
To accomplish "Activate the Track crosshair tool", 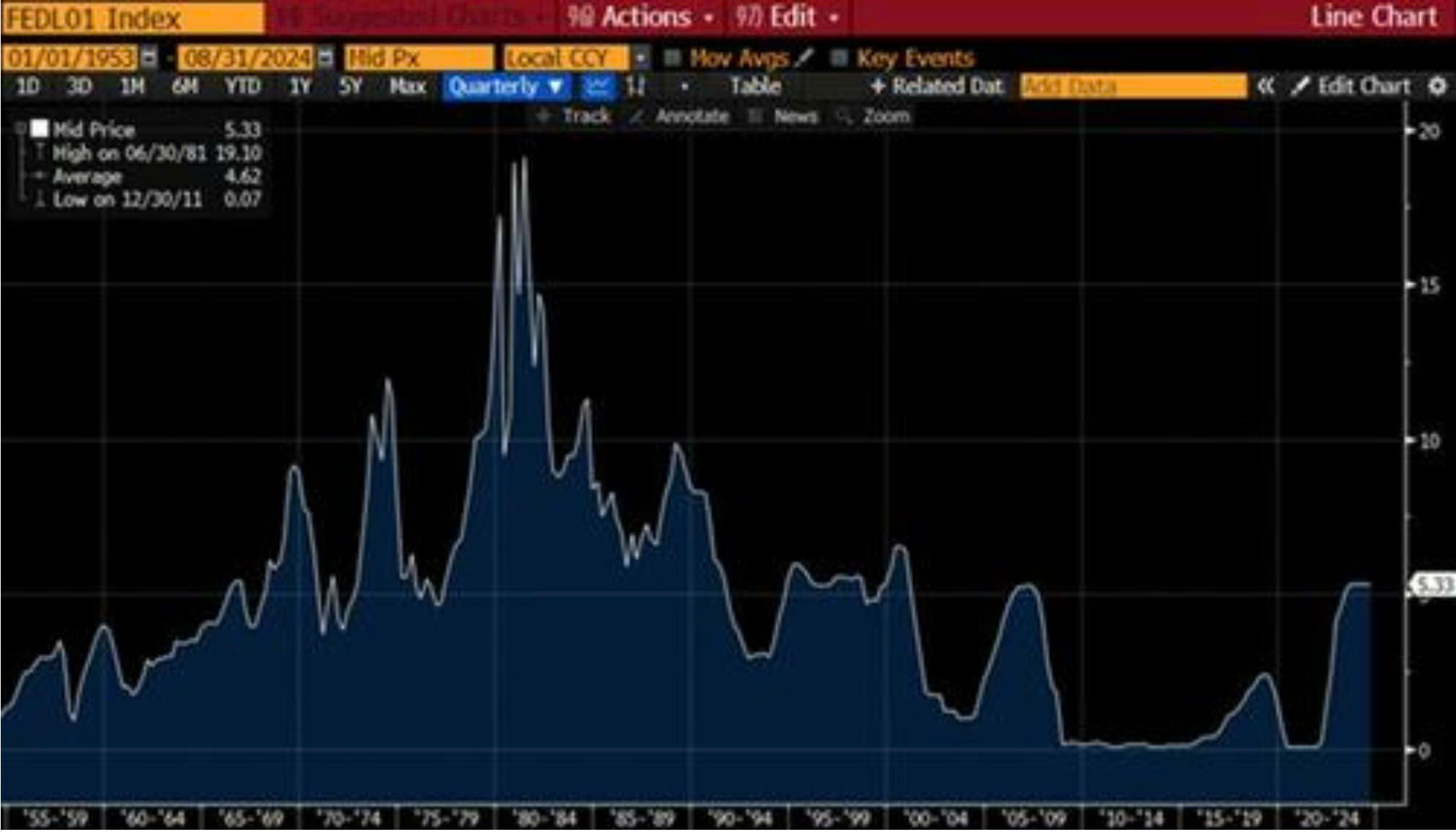I will pos(574,116).
